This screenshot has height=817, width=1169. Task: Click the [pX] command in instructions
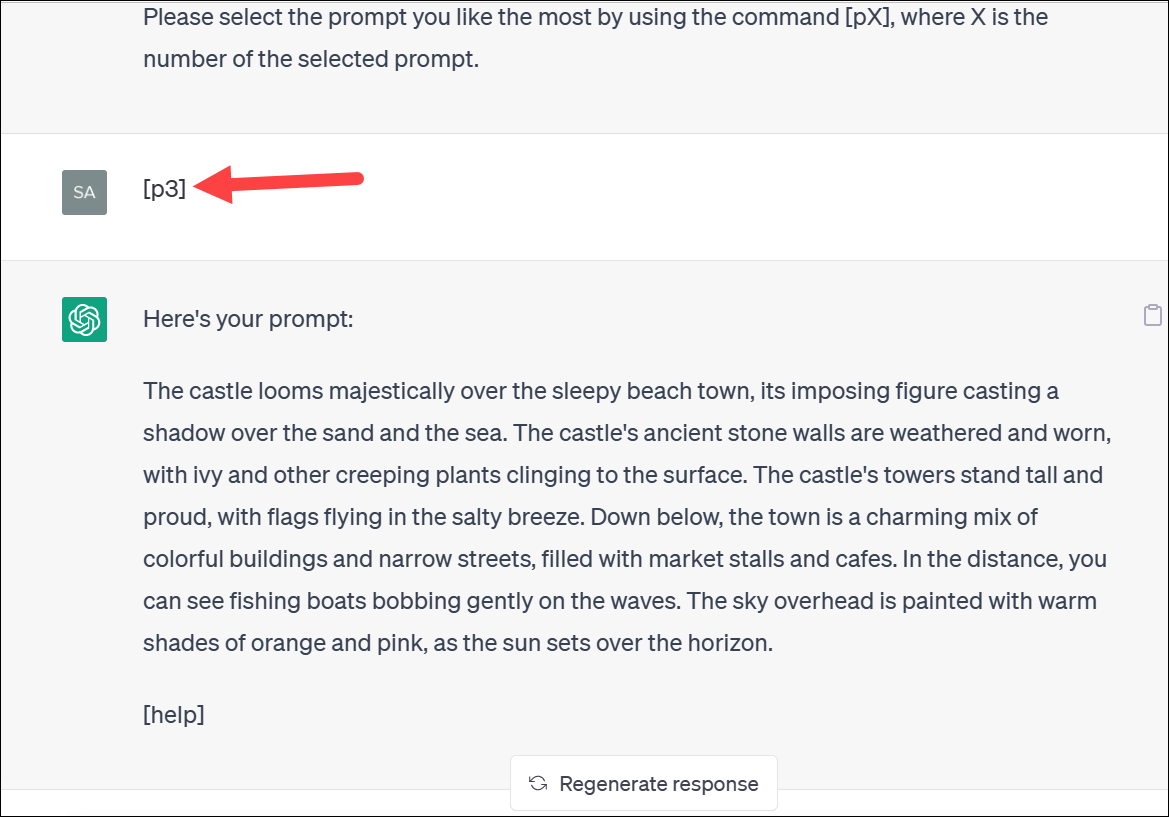point(868,17)
